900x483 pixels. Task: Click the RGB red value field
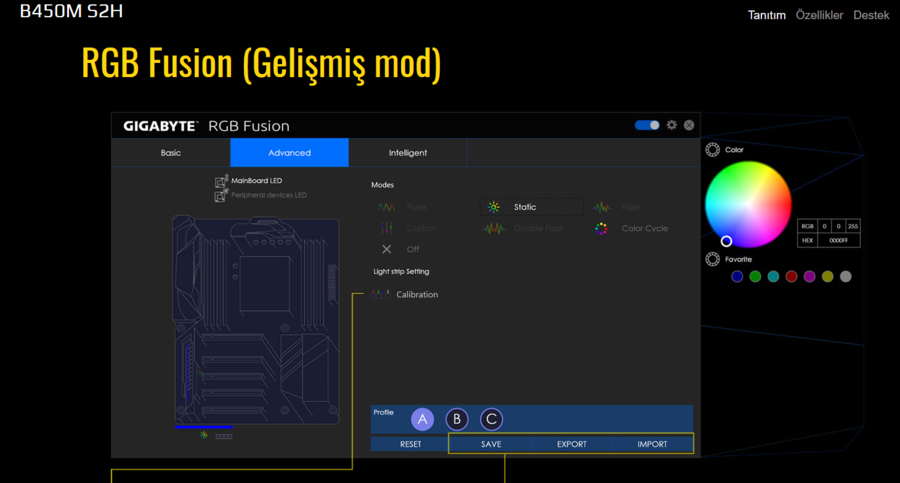[824, 226]
